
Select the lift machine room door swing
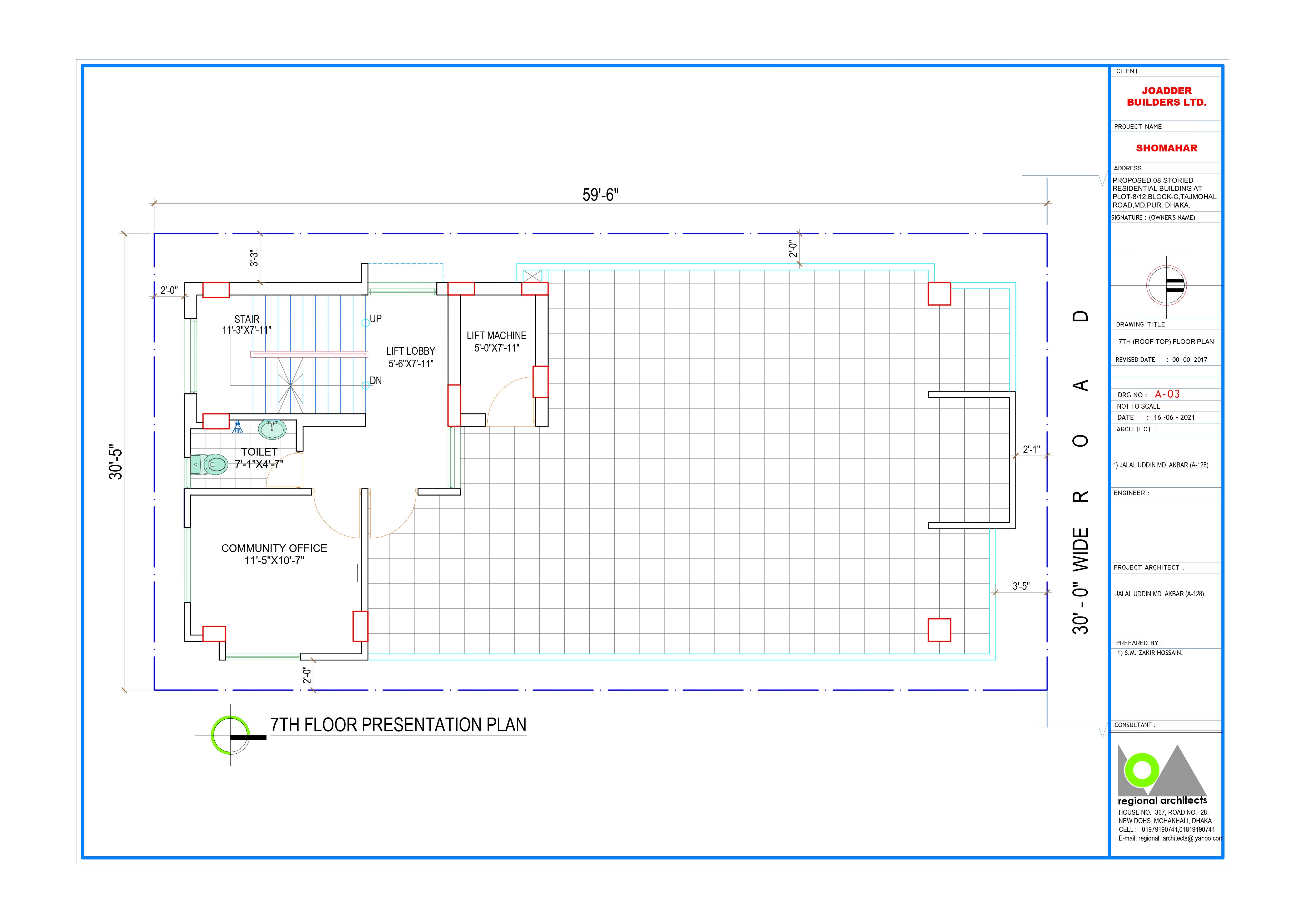pyautogui.click(x=511, y=401)
